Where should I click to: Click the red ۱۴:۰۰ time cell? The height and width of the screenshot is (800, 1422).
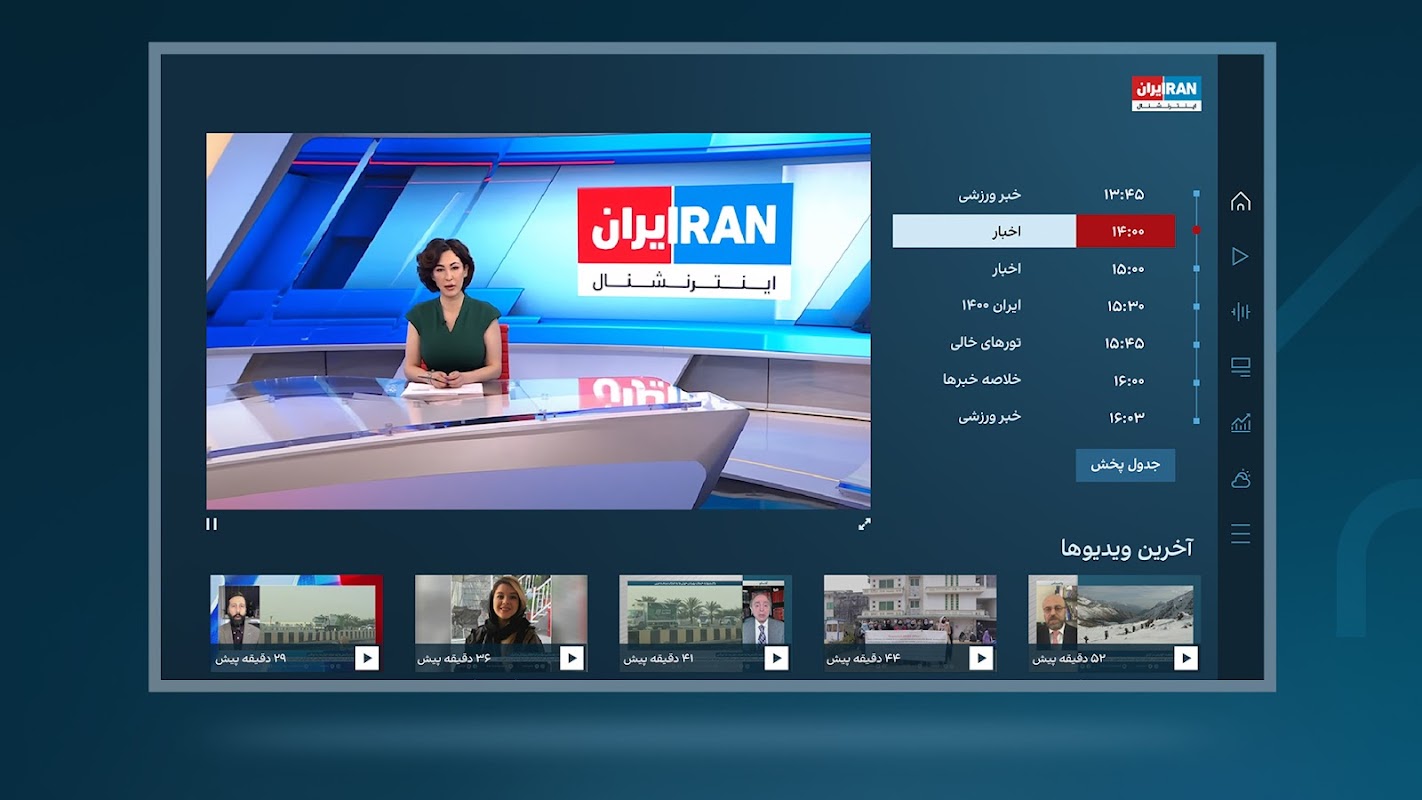1126,231
